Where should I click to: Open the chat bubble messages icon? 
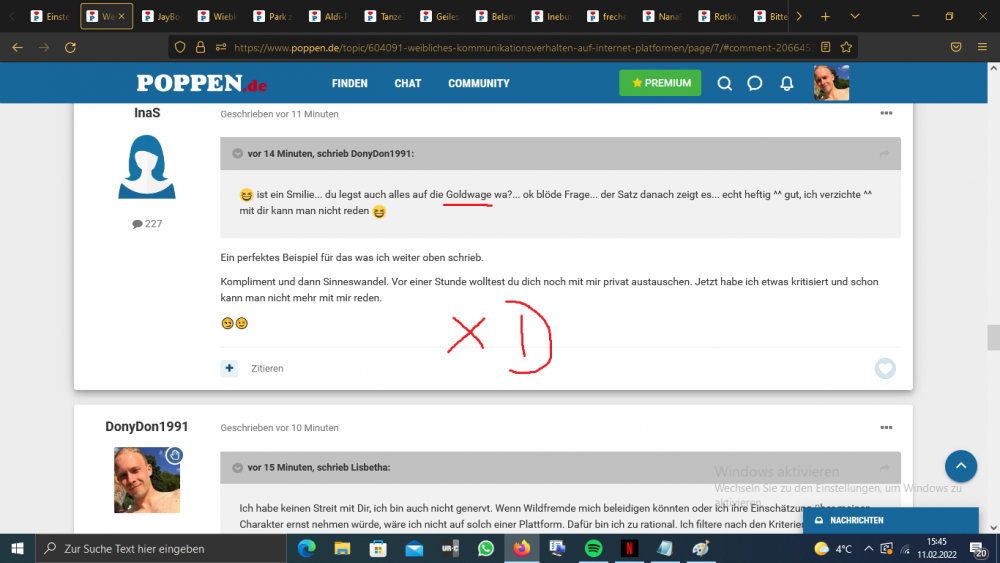755,83
